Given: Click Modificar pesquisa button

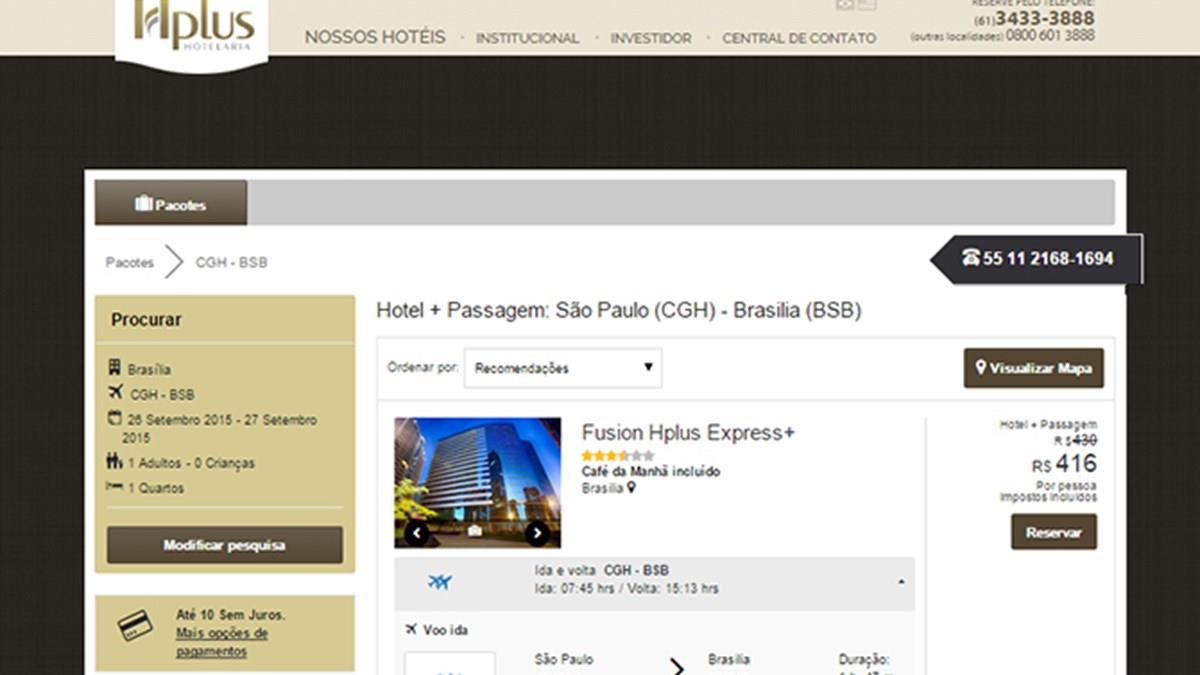Looking at the screenshot, I should pyautogui.click(x=225, y=545).
